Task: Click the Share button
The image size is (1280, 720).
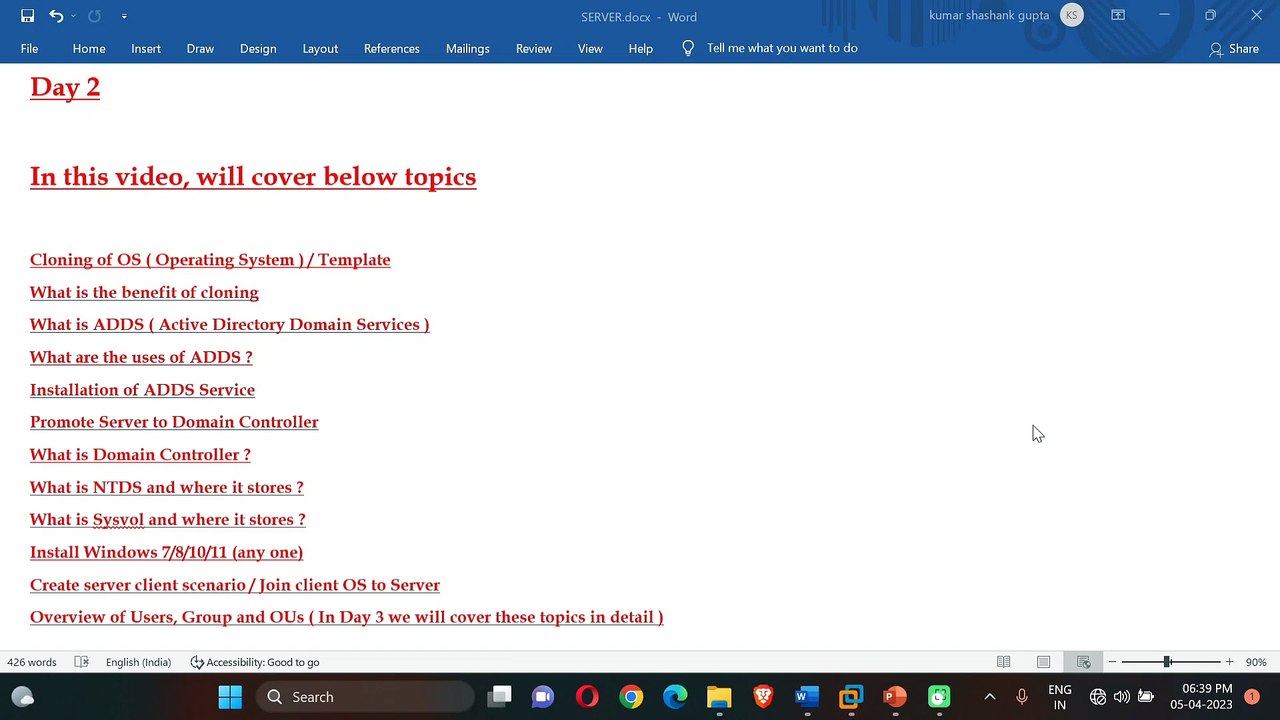Action: coord(1234,48)
